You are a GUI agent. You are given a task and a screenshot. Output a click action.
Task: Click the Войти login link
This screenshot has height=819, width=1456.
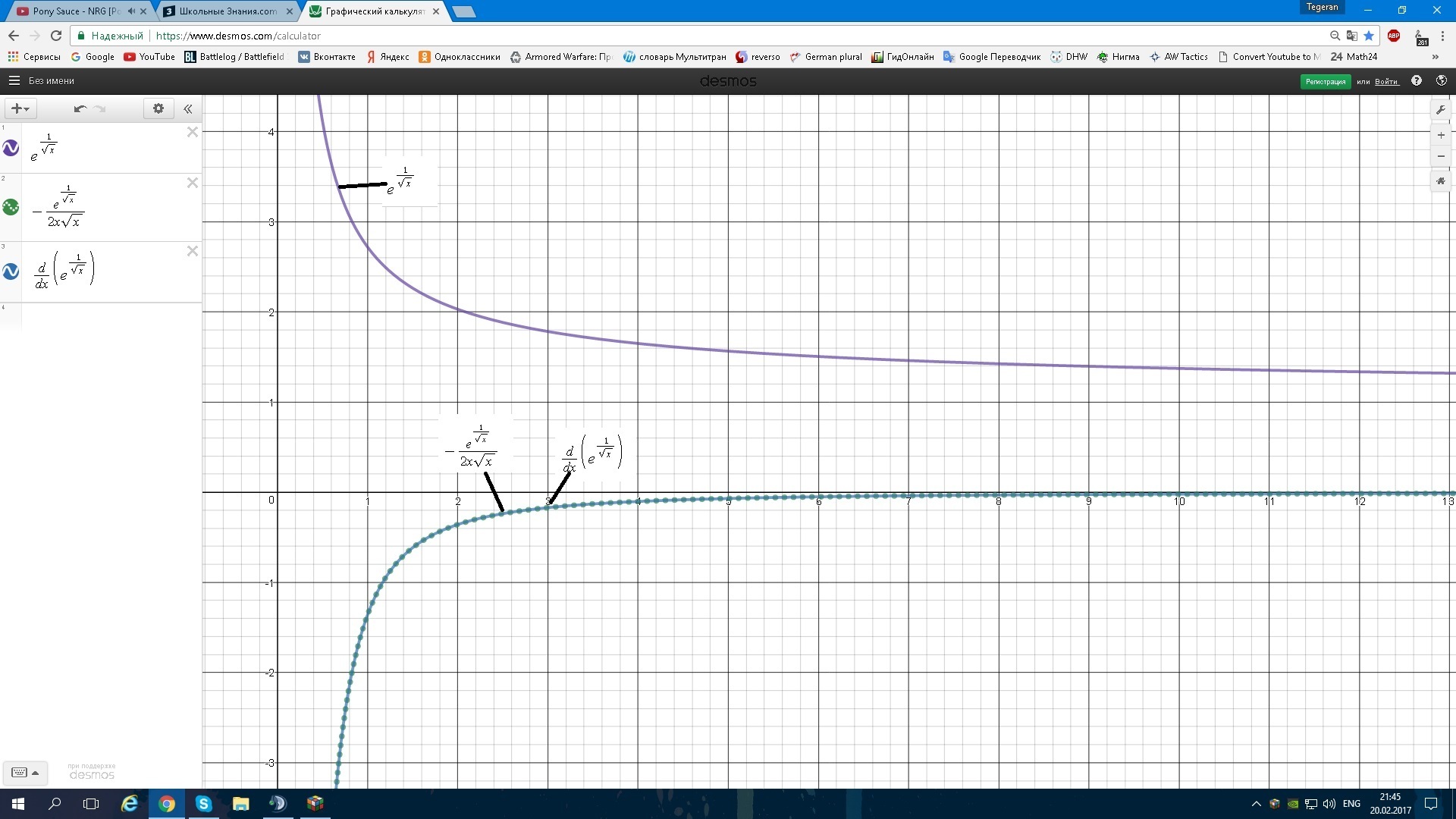coord(1386,81)
